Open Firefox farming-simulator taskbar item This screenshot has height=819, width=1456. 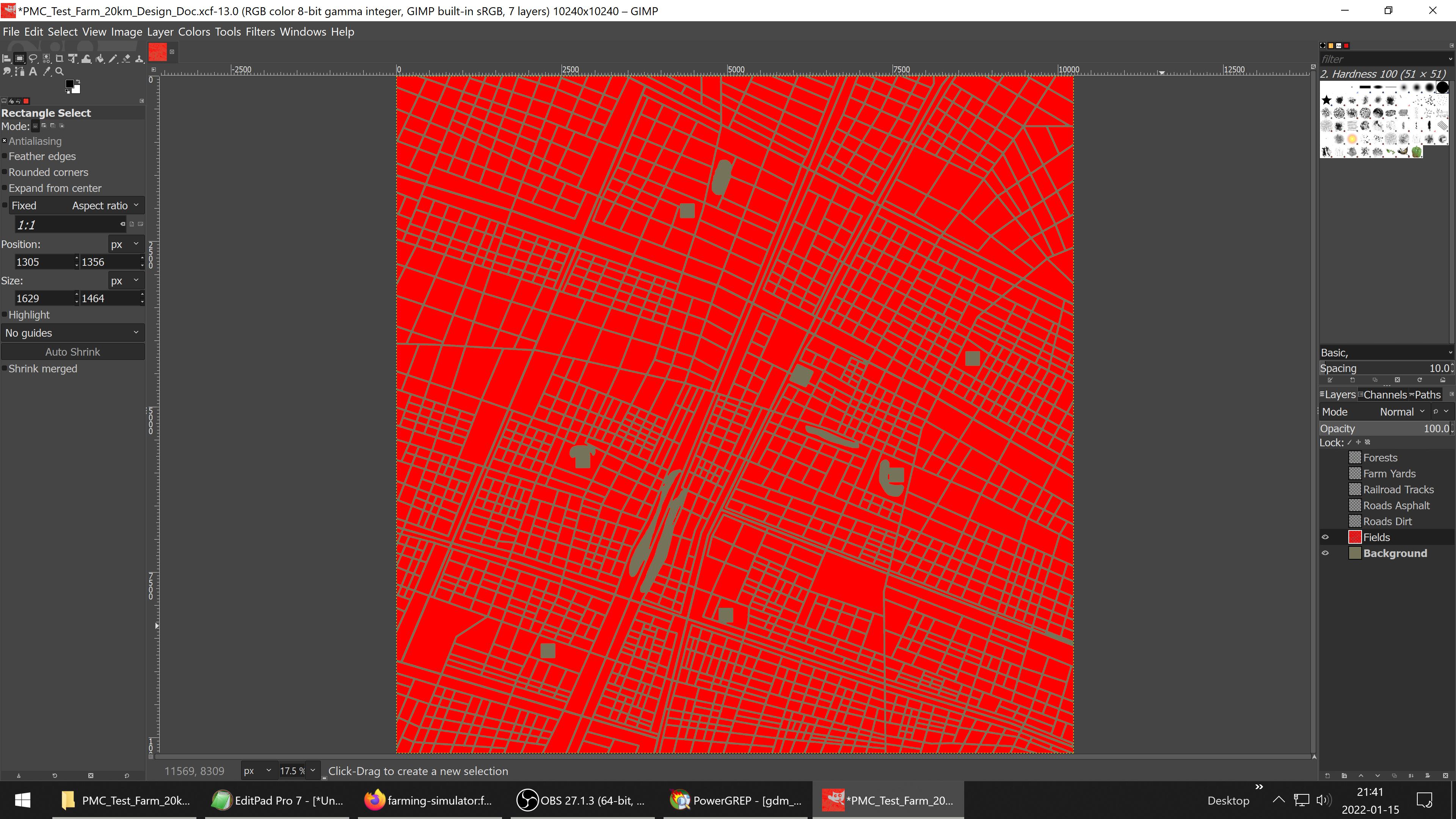click(x=430, y=800)
